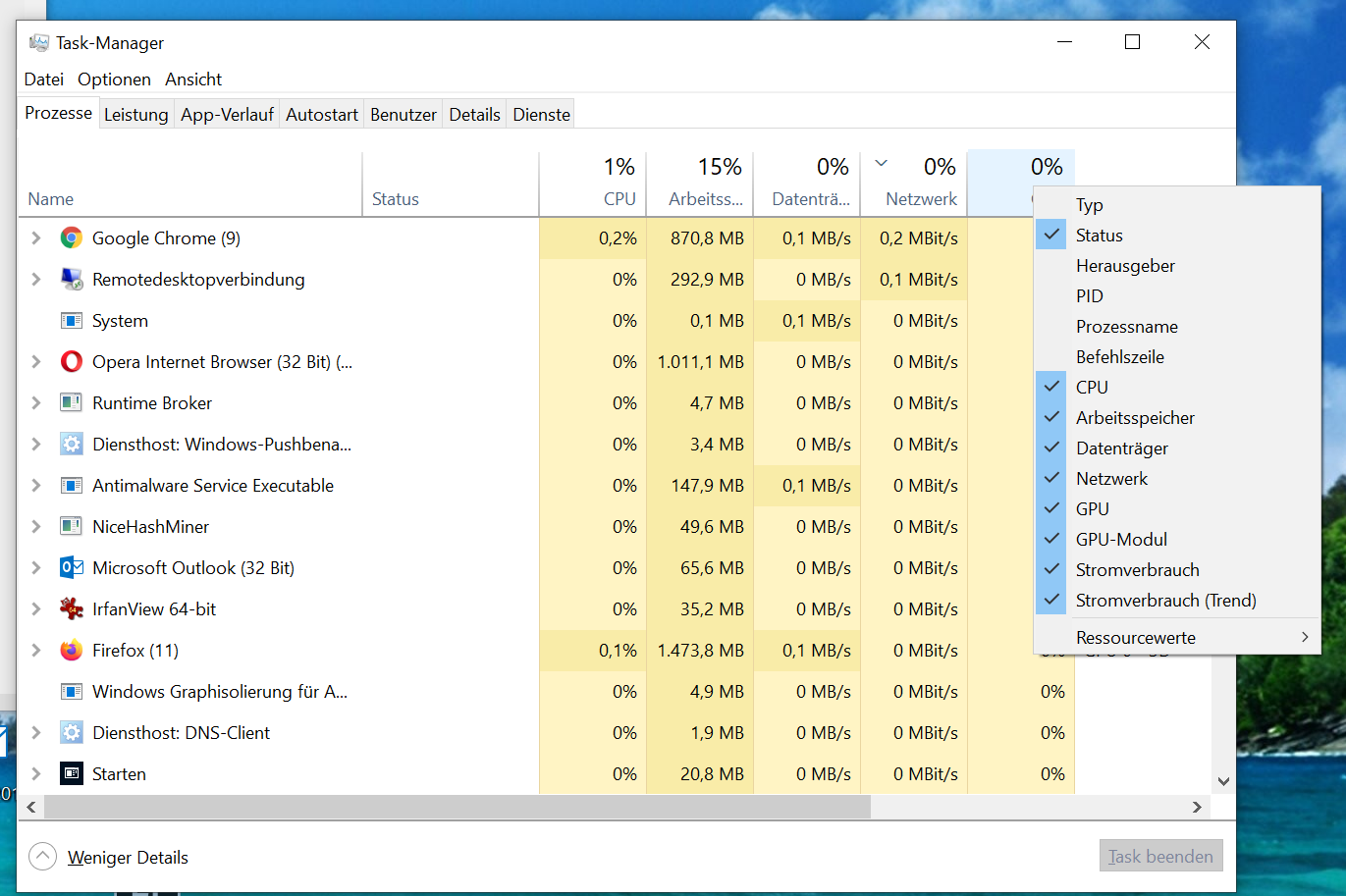Sort by the CPU column header

(x=593, y=184)
